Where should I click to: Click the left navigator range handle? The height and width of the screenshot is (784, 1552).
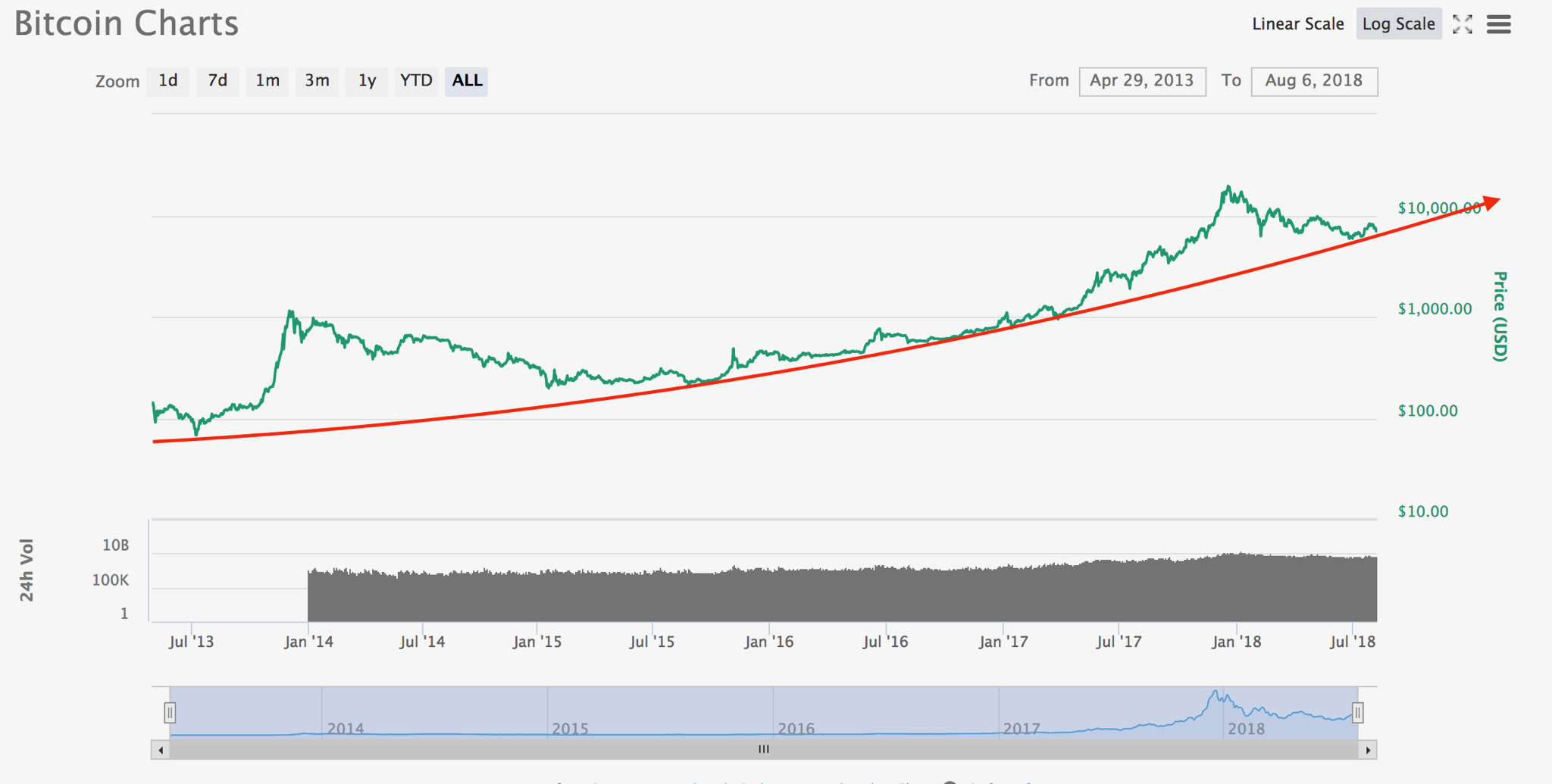click(x=170, y=713)
